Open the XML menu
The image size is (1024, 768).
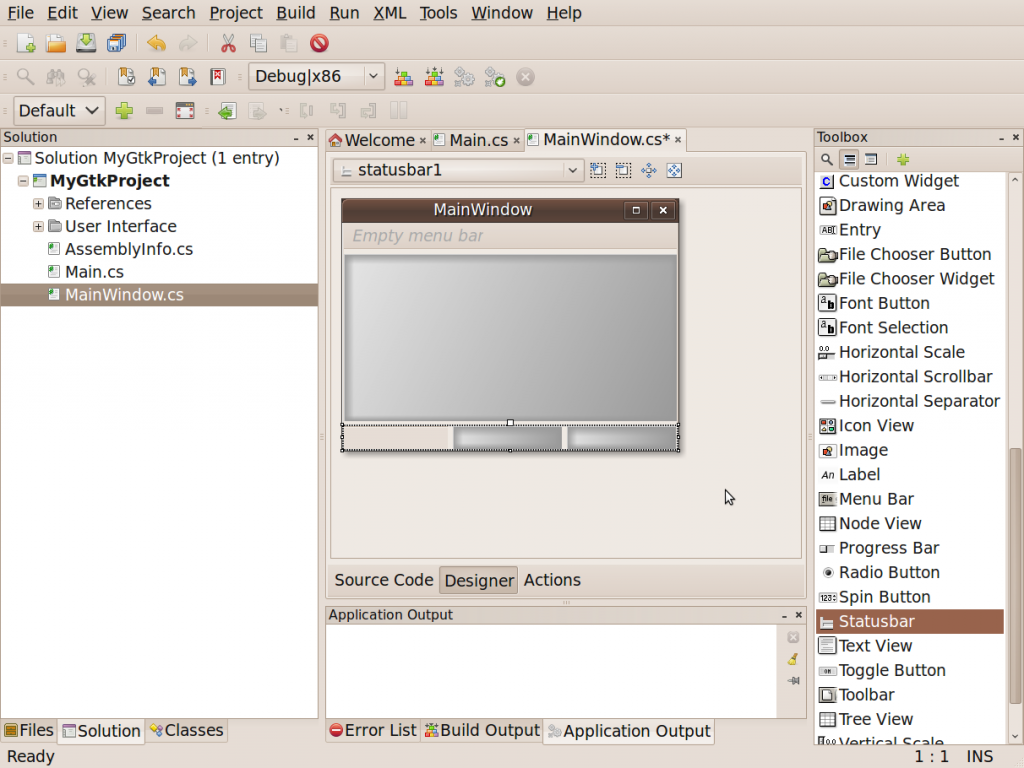pyautogui.click(x=389, y=13)
